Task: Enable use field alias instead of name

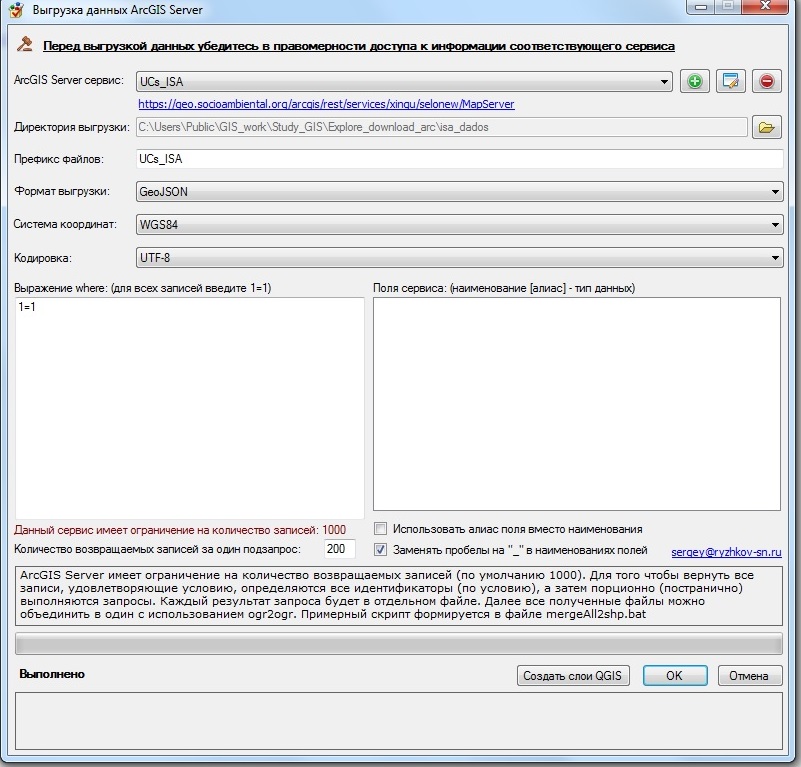Action: pyautogui.click(x=381, y=529)
